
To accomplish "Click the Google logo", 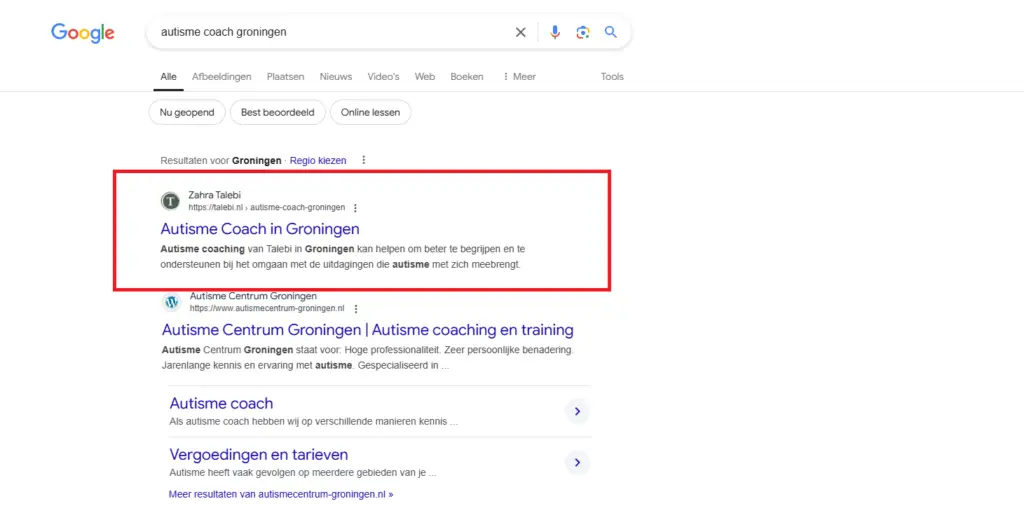I will point(83,33).
